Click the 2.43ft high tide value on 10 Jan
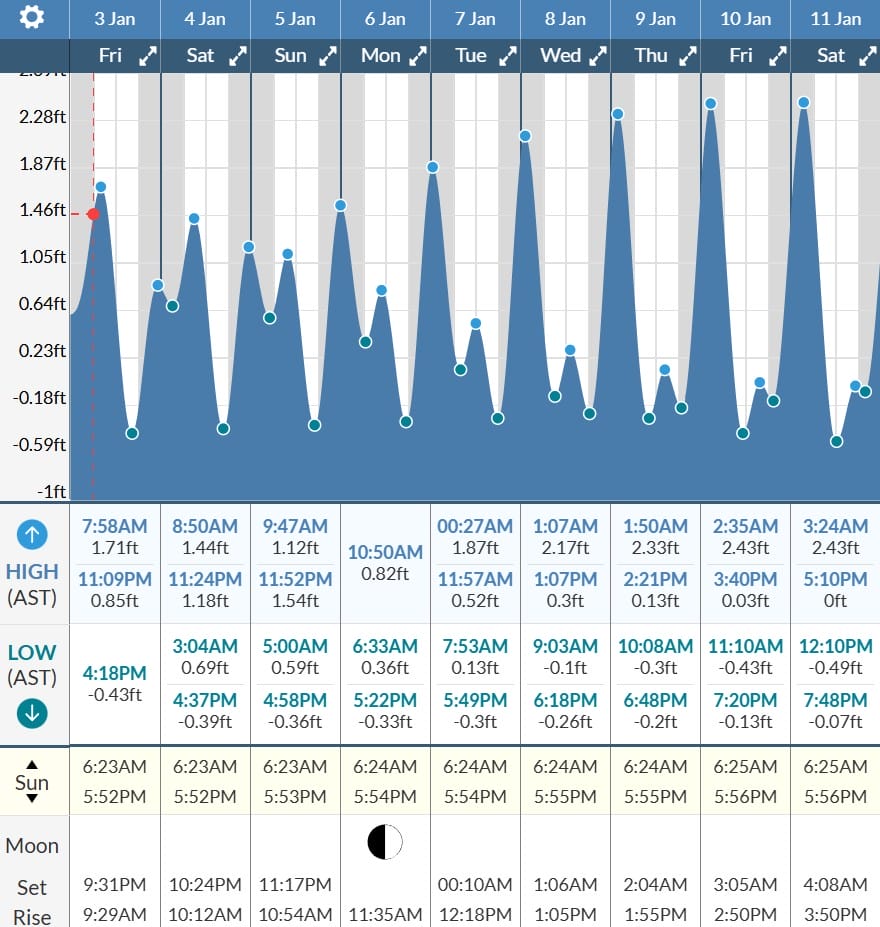 pos(745,547)
